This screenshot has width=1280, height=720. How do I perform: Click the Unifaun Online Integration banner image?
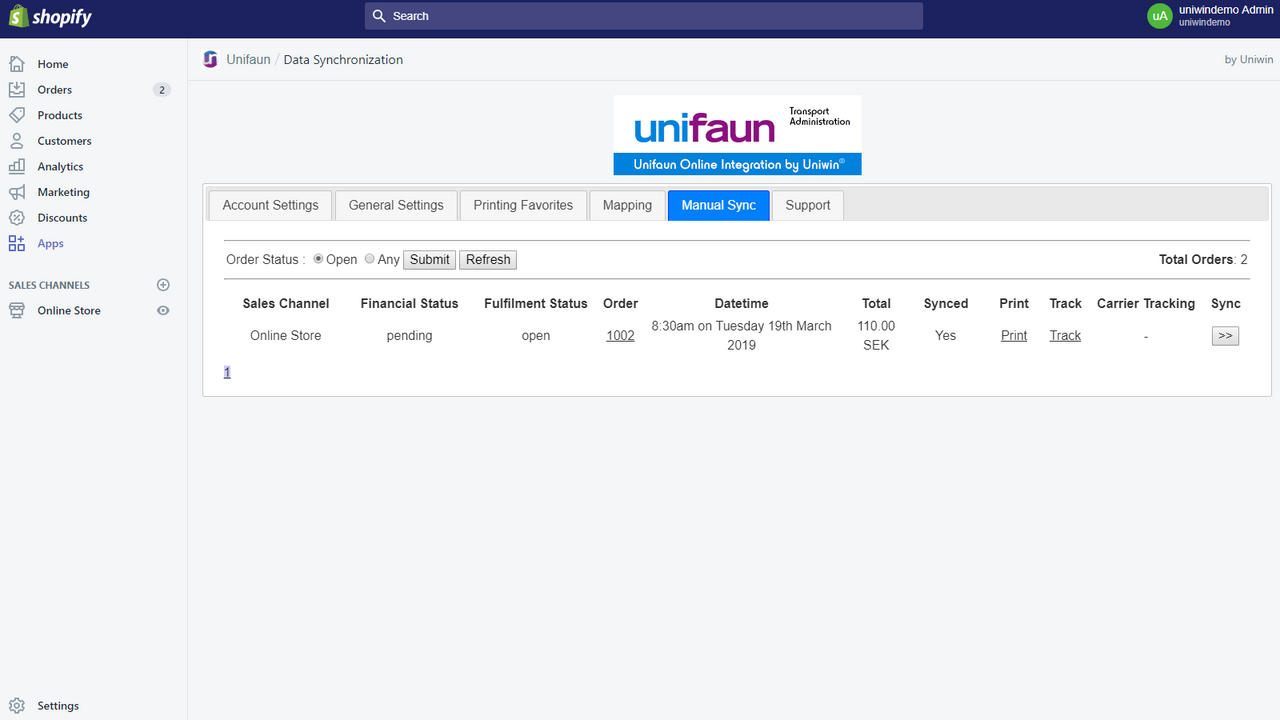(x=737, y=135)
